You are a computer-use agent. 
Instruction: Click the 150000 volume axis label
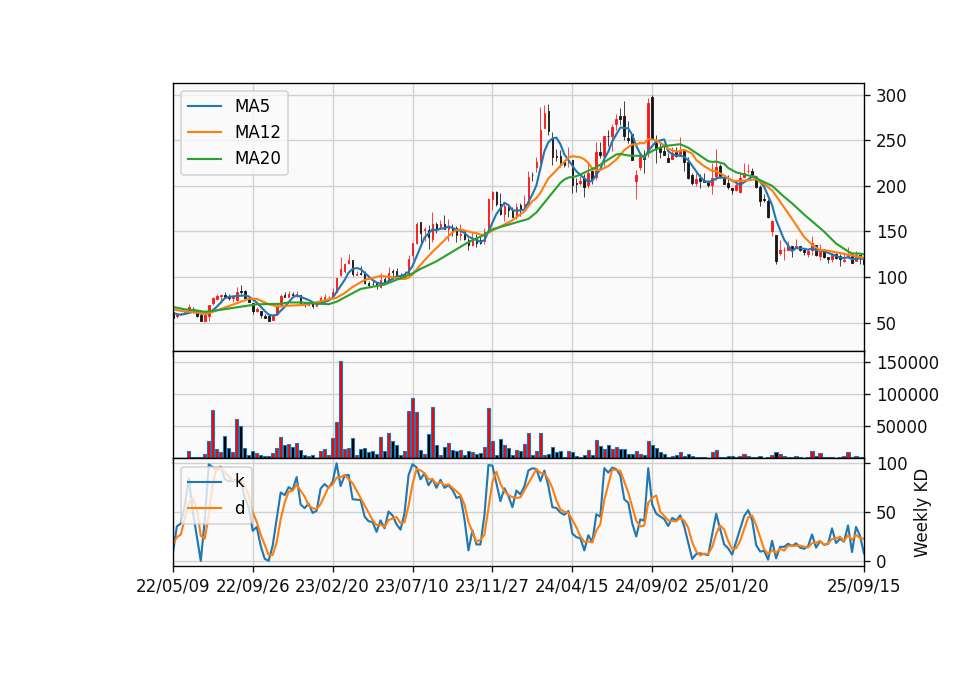click(x=908, y=363)
